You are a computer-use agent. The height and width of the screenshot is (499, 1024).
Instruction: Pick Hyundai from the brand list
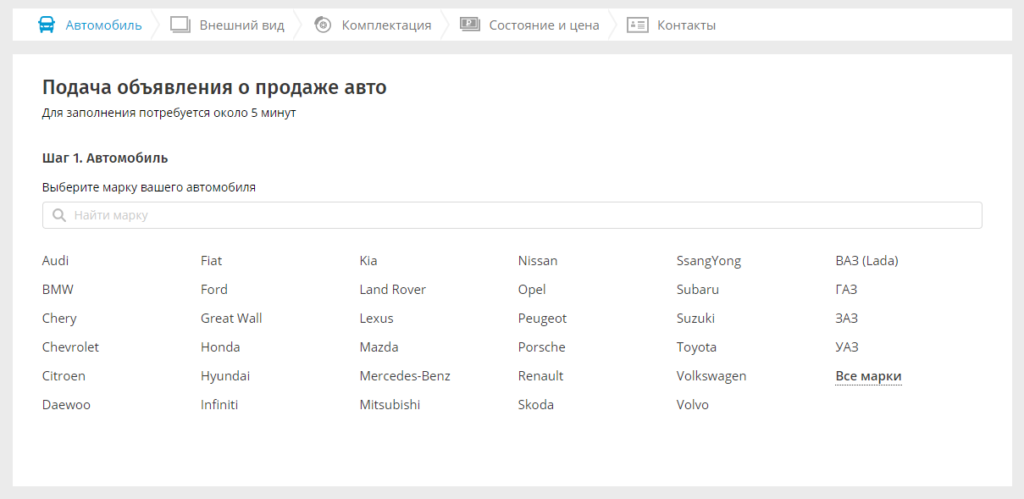[225, 376]
